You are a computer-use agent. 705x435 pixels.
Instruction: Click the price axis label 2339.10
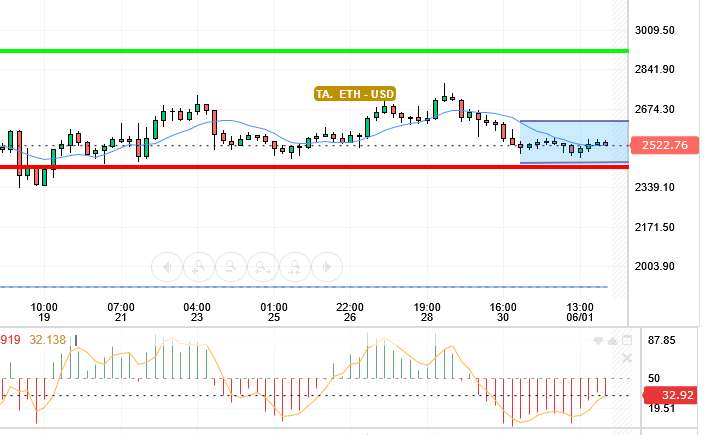[x=655, y=187]
